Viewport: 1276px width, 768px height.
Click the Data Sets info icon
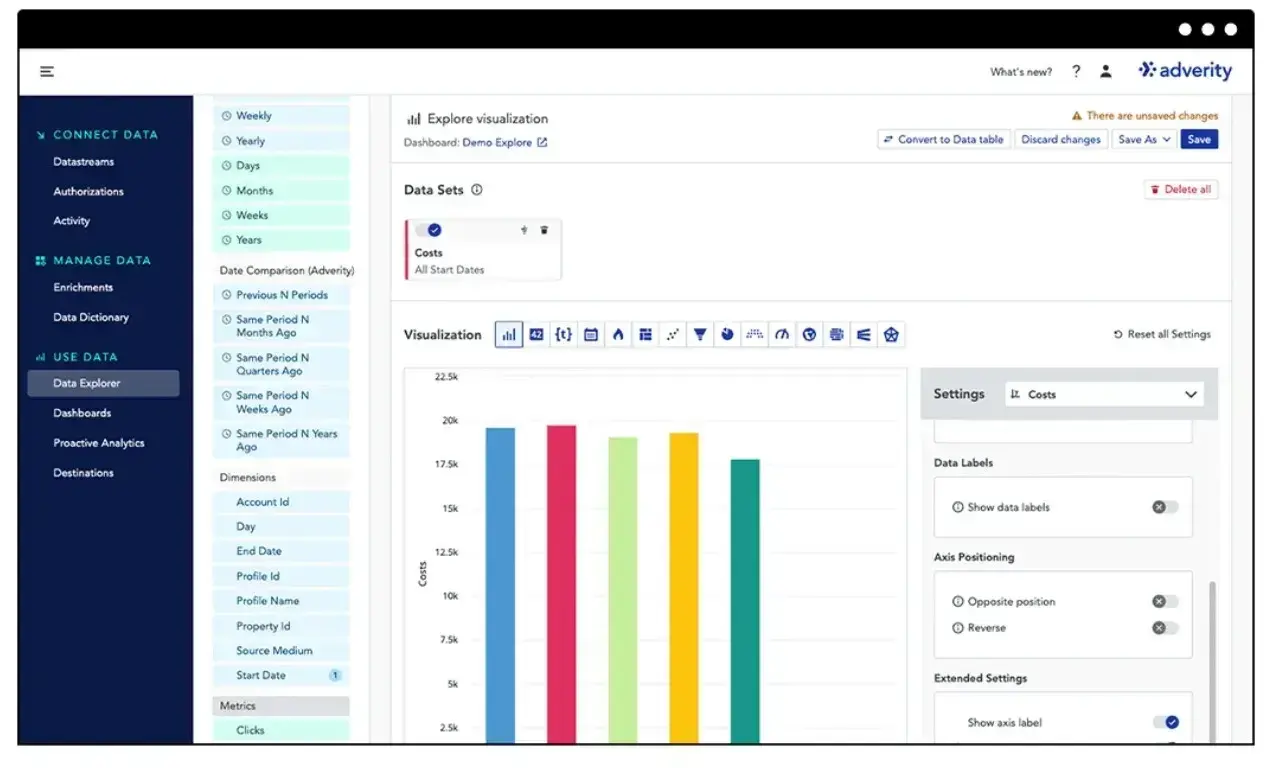click(477, 190)
